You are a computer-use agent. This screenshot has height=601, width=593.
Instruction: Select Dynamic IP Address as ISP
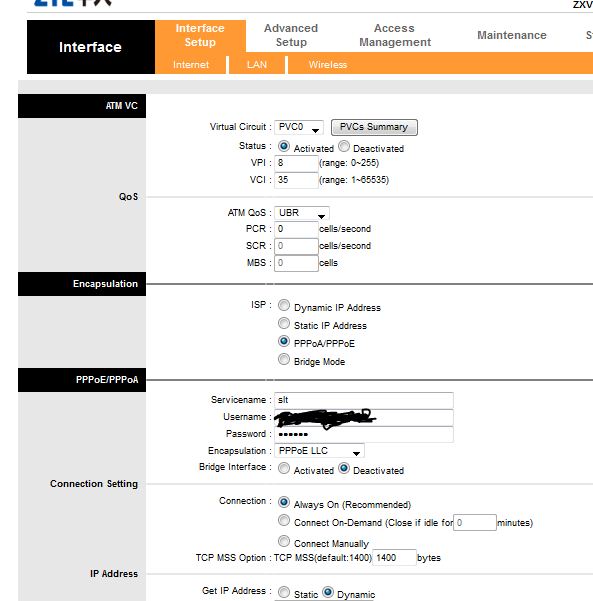(x=284, y=305)
